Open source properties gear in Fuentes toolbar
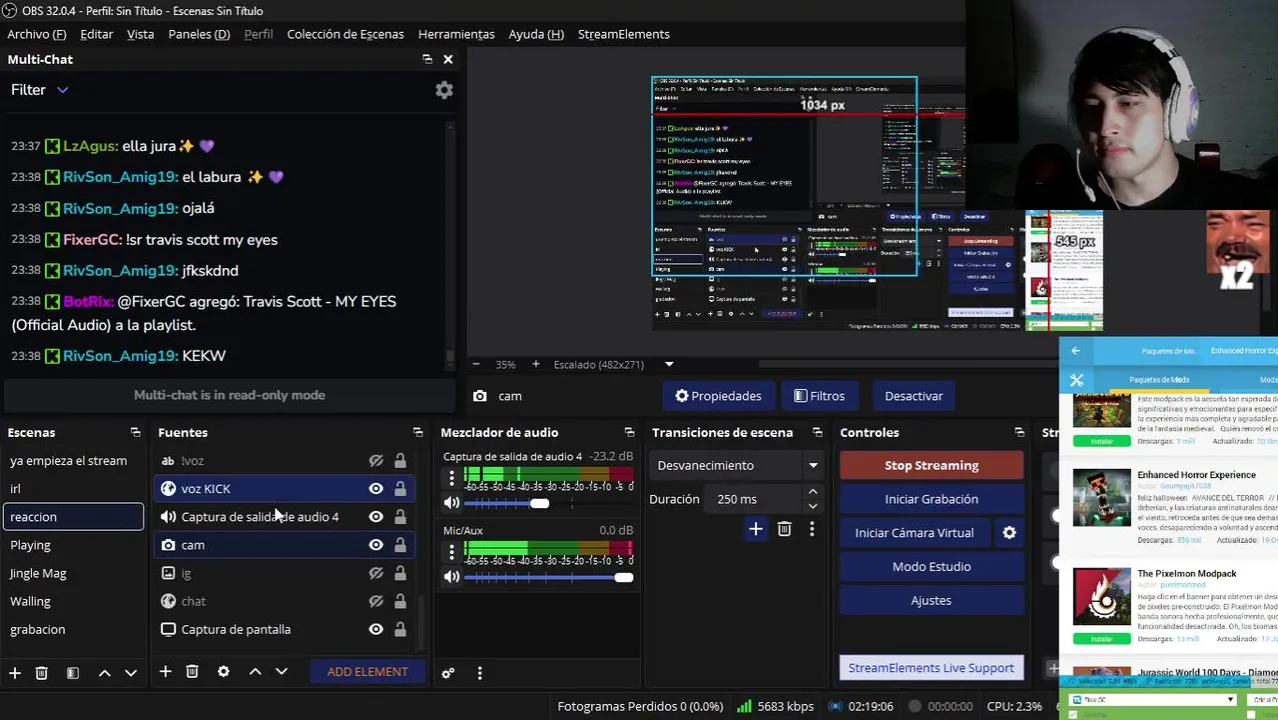Image resolution: width=1278 pixels, height=720 pixels. (223, 672)
